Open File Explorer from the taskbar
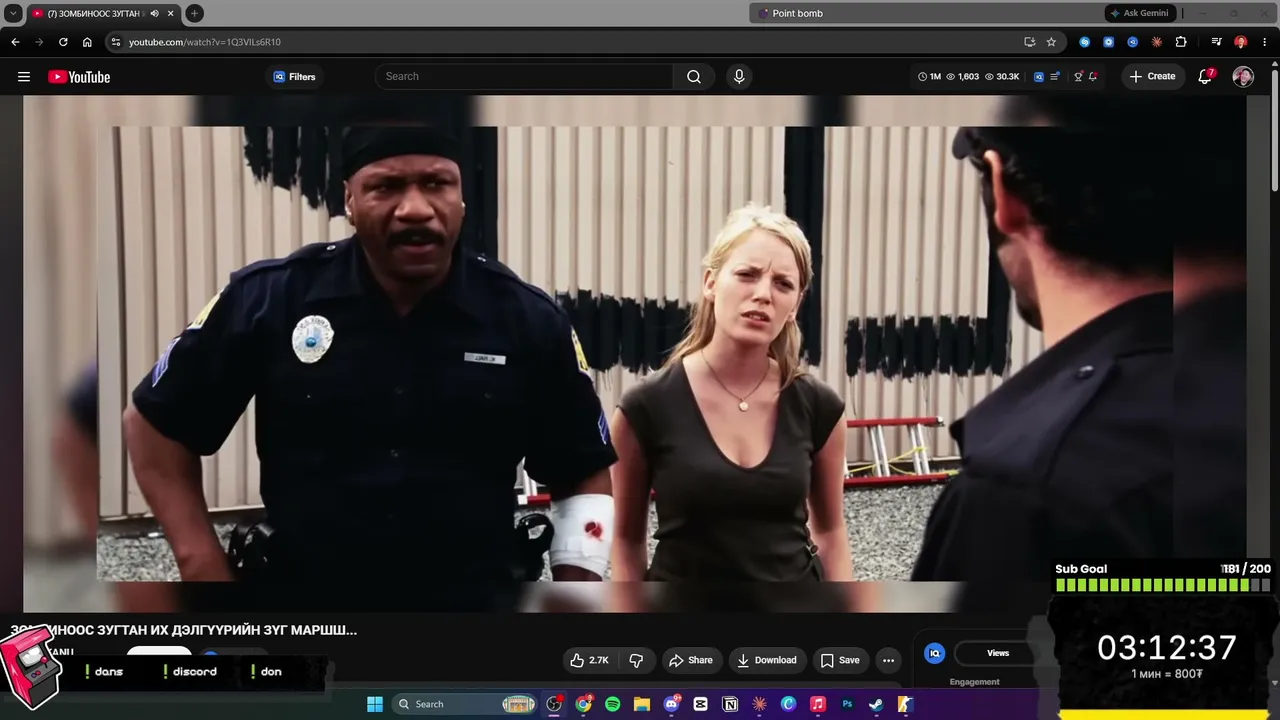The height and width of the screenshot is (720, 1280). click(x=642, y=704)
